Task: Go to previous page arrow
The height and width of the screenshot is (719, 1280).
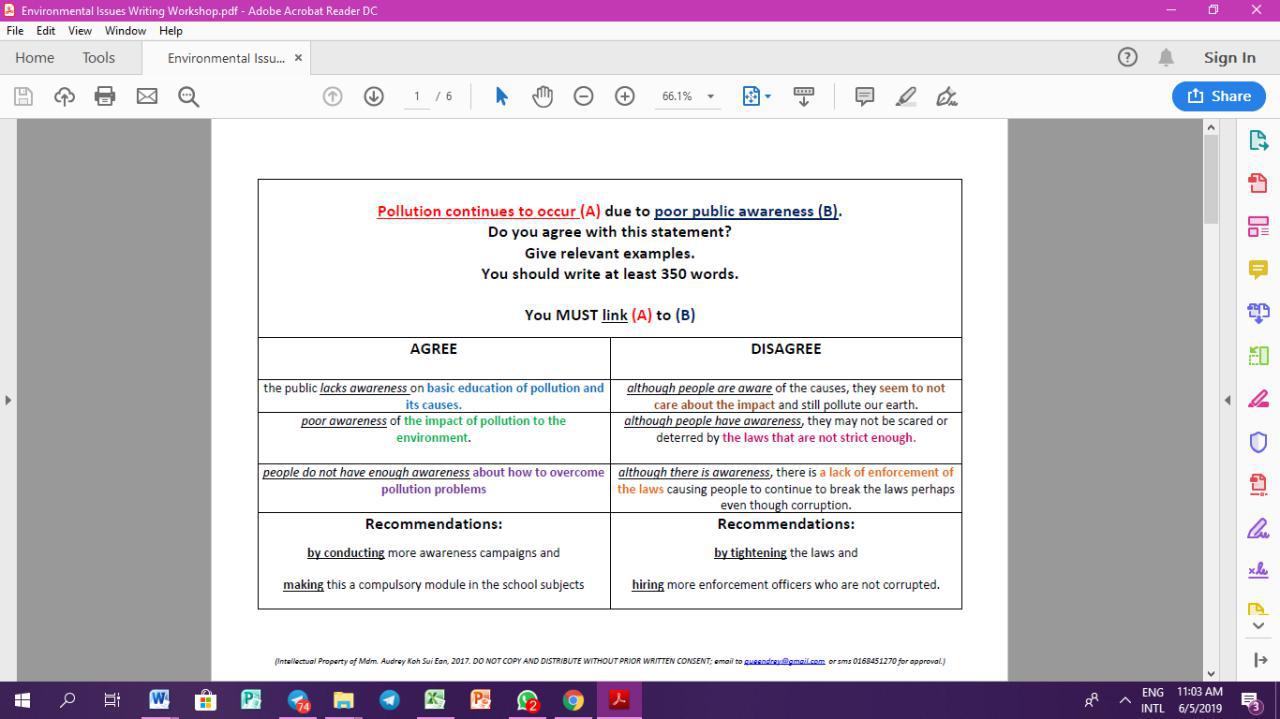Action: 332,96
